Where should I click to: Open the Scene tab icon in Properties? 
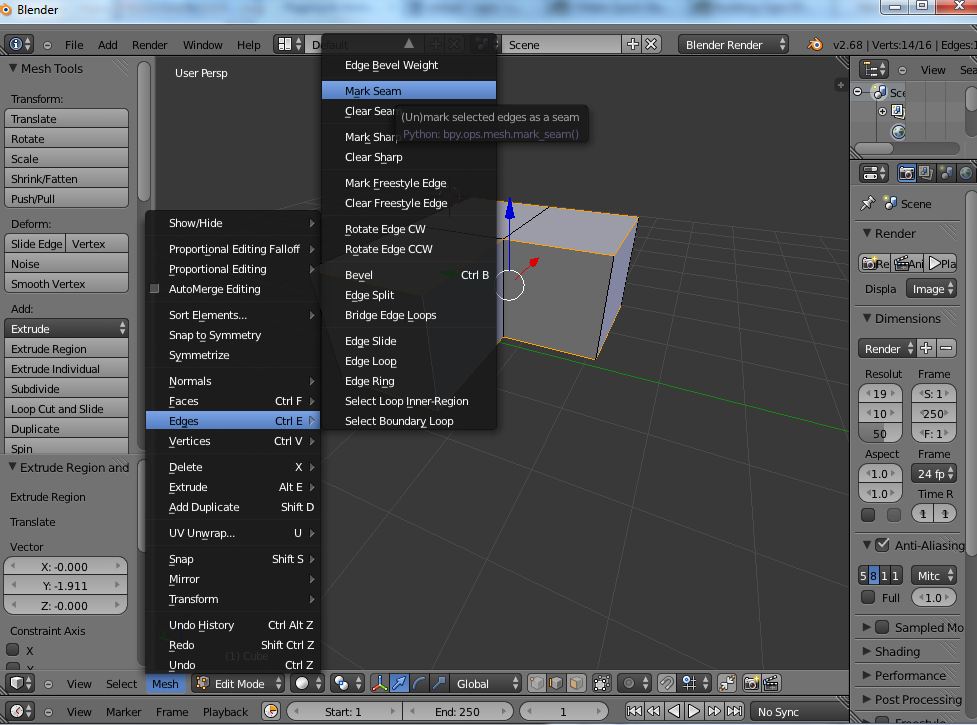point(946,173)
